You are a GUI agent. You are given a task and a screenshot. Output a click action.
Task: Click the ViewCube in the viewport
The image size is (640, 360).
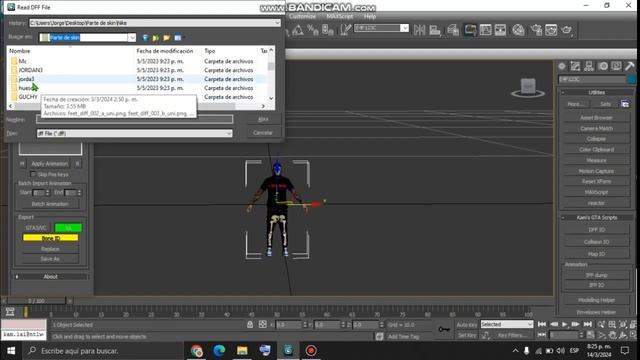coord(528,87)
